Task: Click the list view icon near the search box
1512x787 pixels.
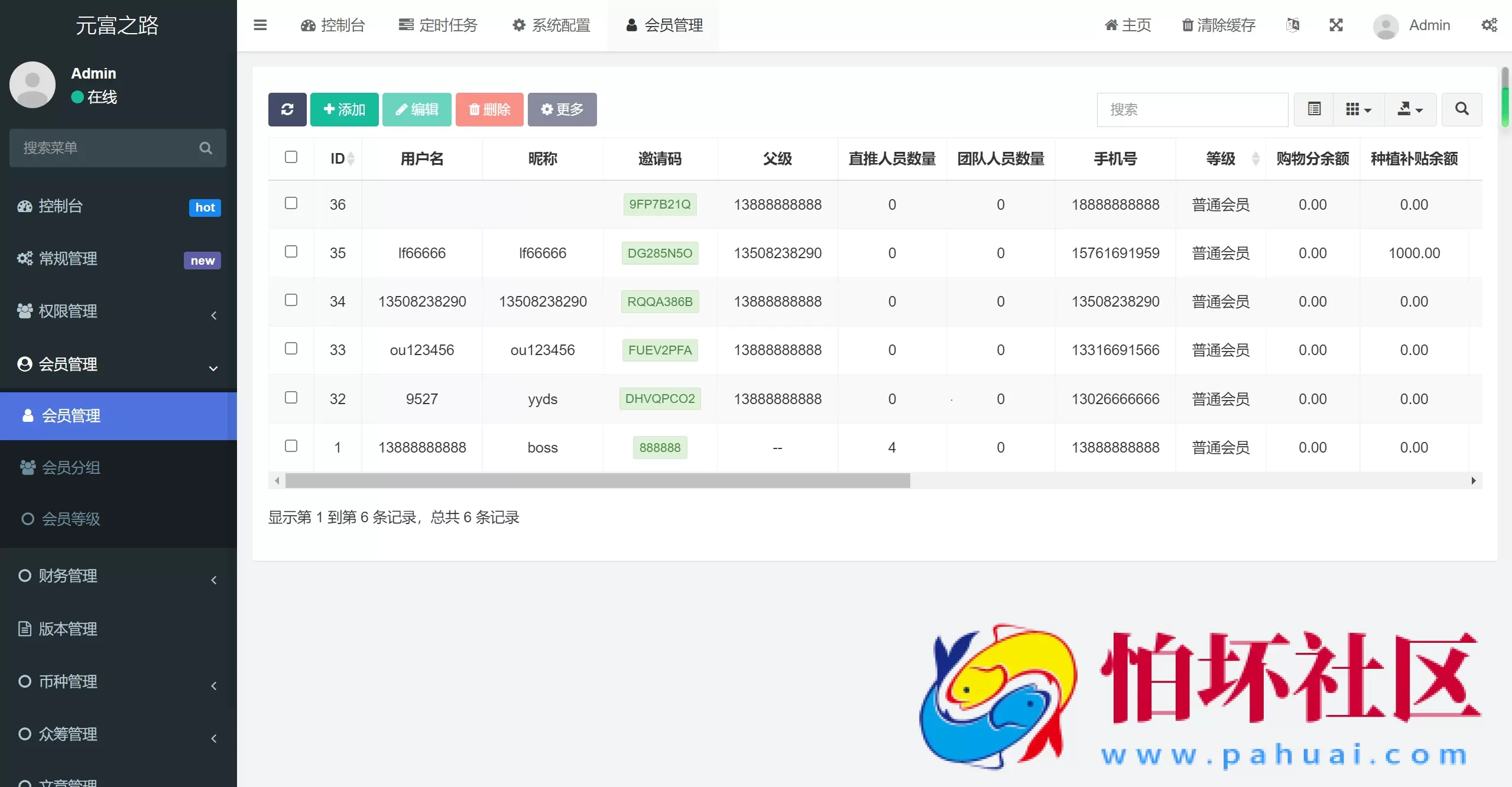Action: 1313,109
